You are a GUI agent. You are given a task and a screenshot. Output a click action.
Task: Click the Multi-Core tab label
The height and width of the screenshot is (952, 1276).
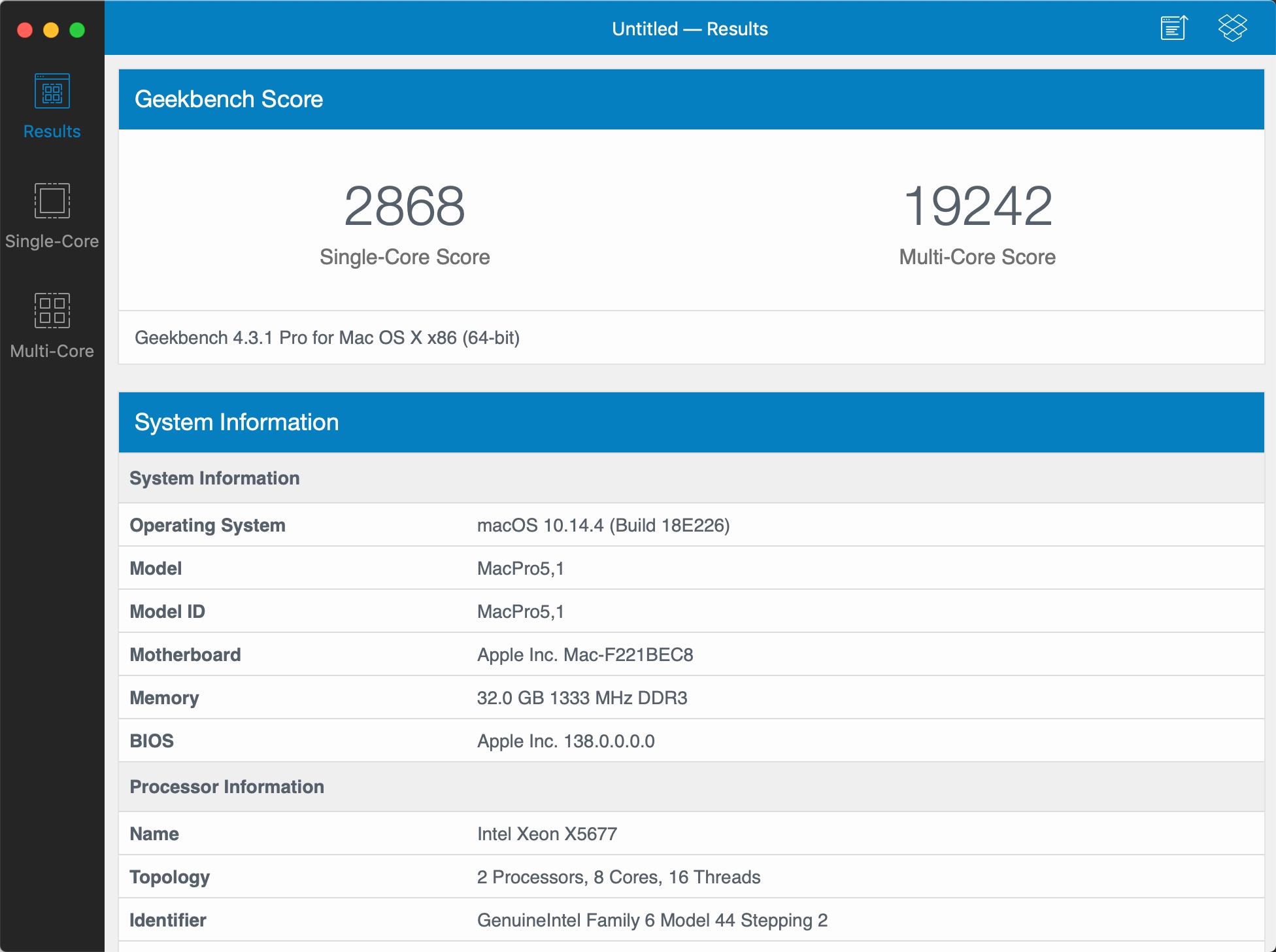[x=52, y=351]
